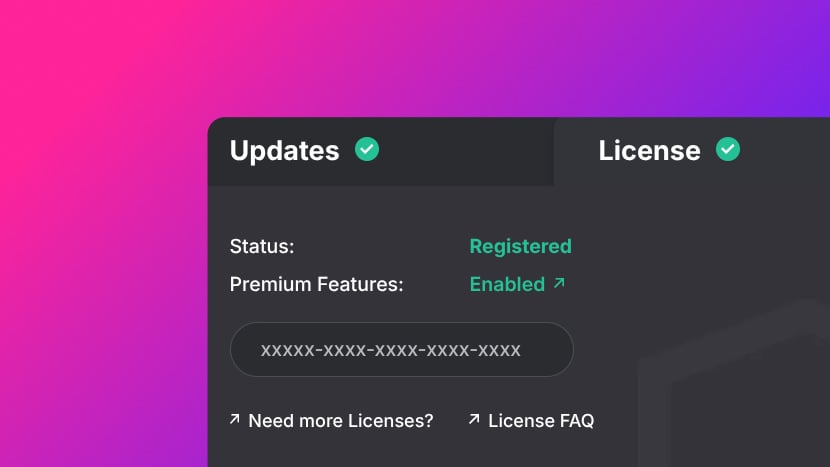Screen dimensions: 830x467
Task: Click the green checkmark beside Updates
Action: [x=367, y=150]
